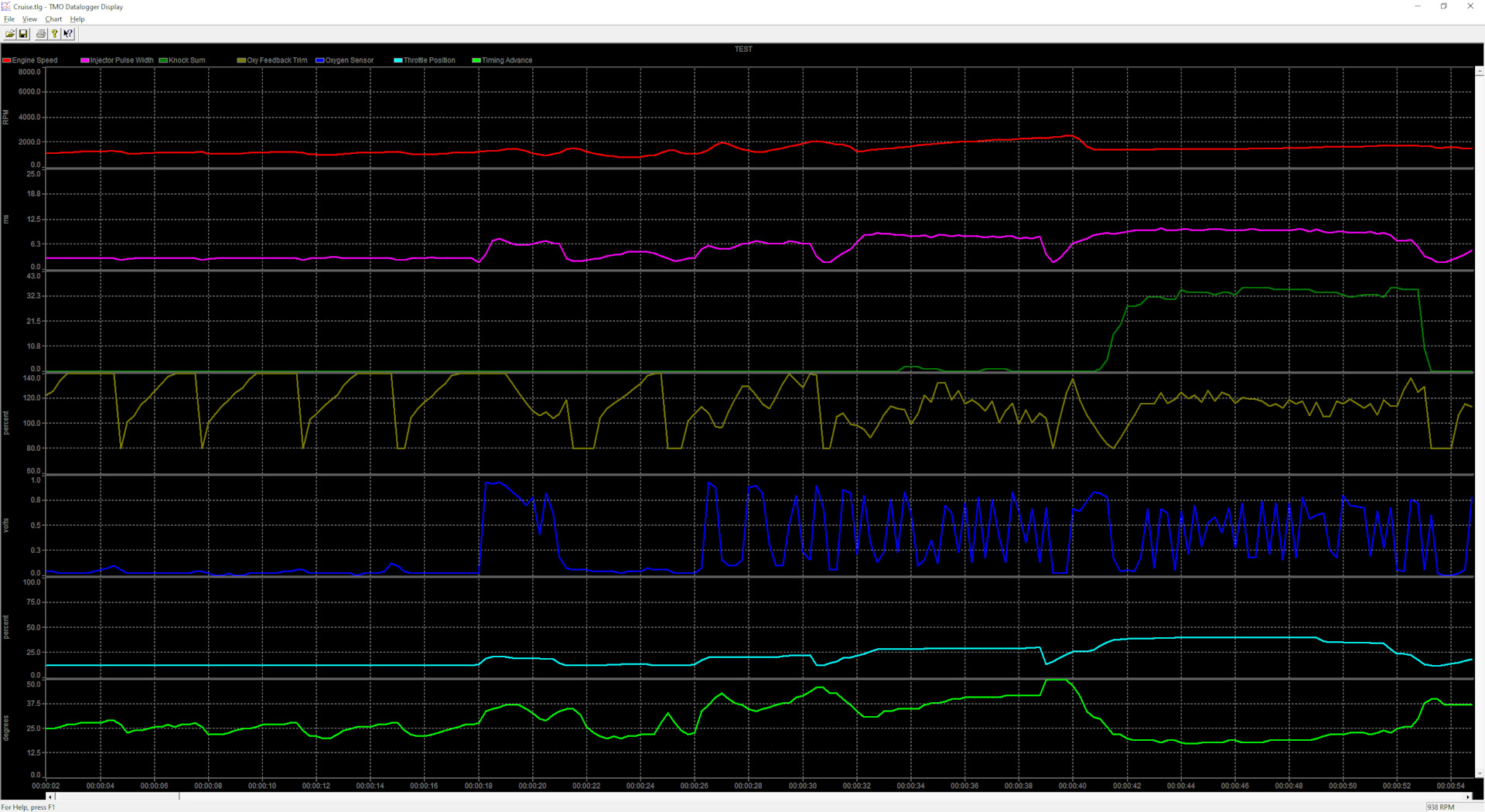Click the Oxy Feedback Trim legend label

(x=277, y=60)
